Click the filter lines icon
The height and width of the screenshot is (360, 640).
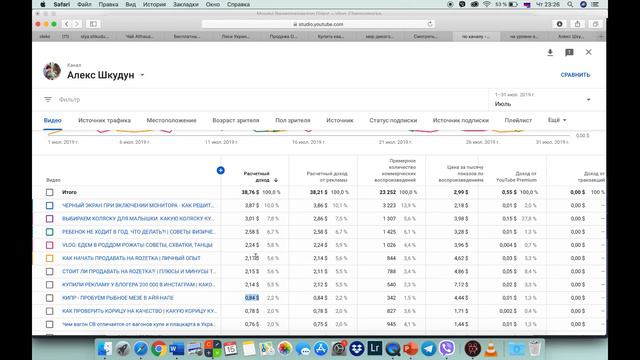[48, 100]
